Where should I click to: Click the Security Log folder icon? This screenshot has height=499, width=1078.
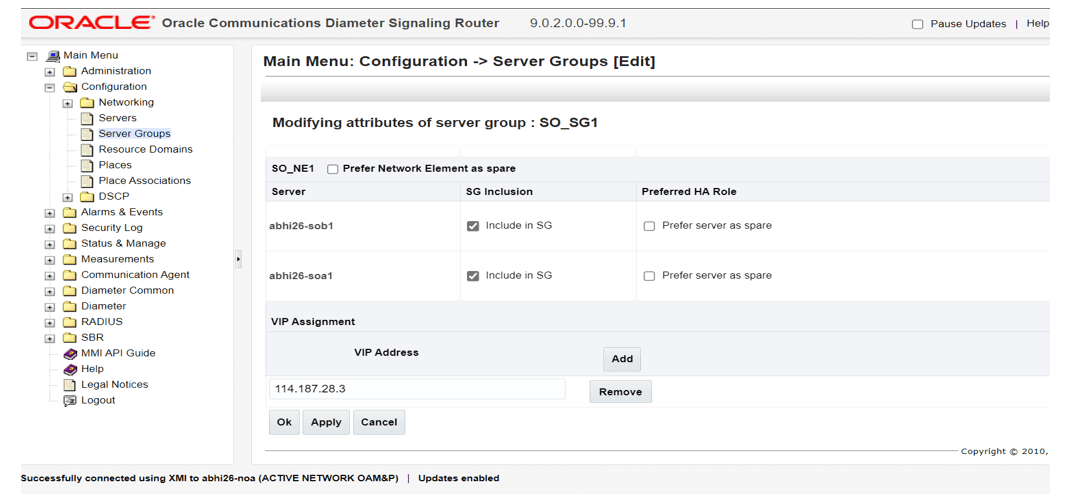point(70,228)
